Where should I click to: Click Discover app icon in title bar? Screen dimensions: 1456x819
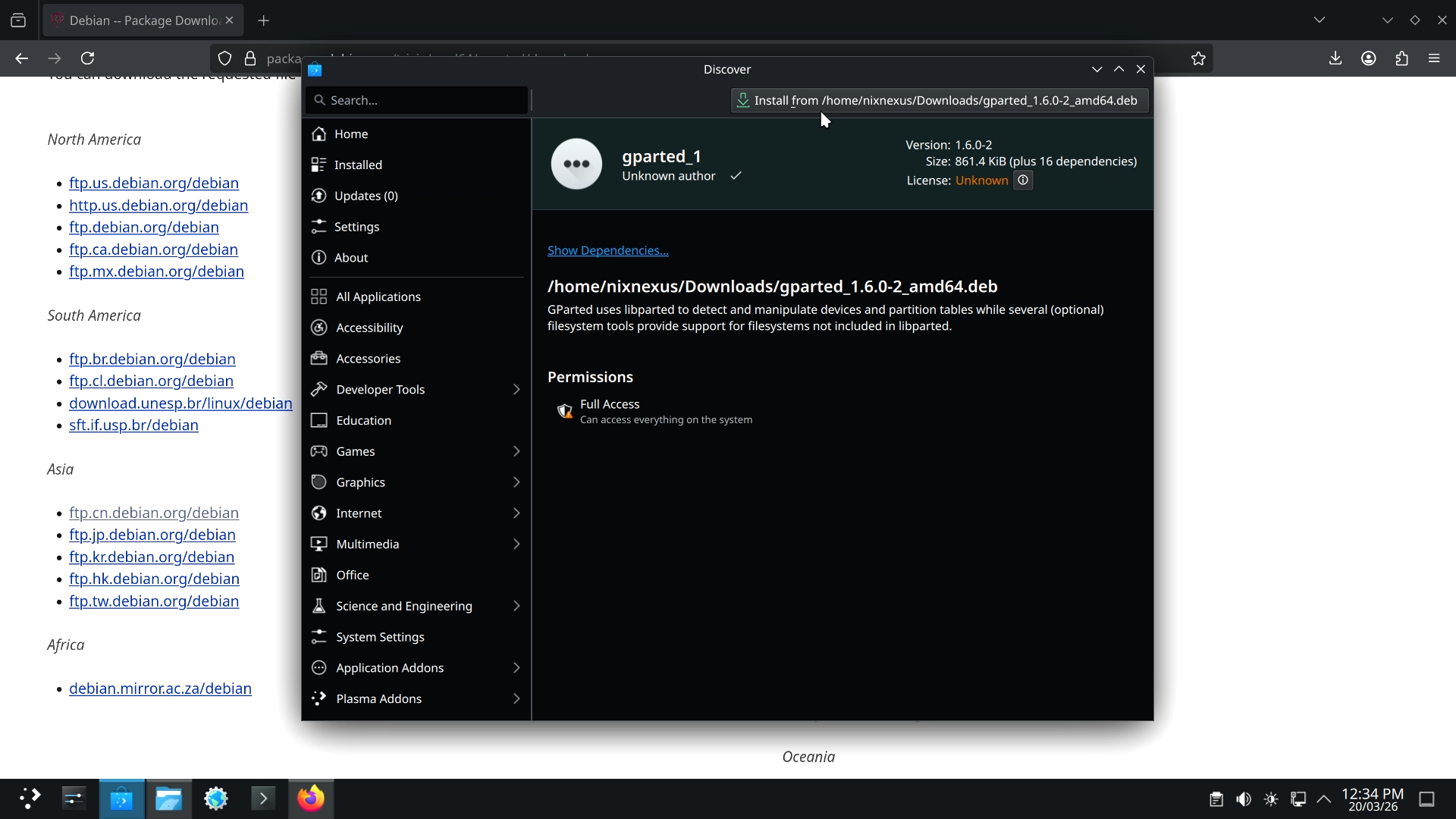(x=315, y=70)
